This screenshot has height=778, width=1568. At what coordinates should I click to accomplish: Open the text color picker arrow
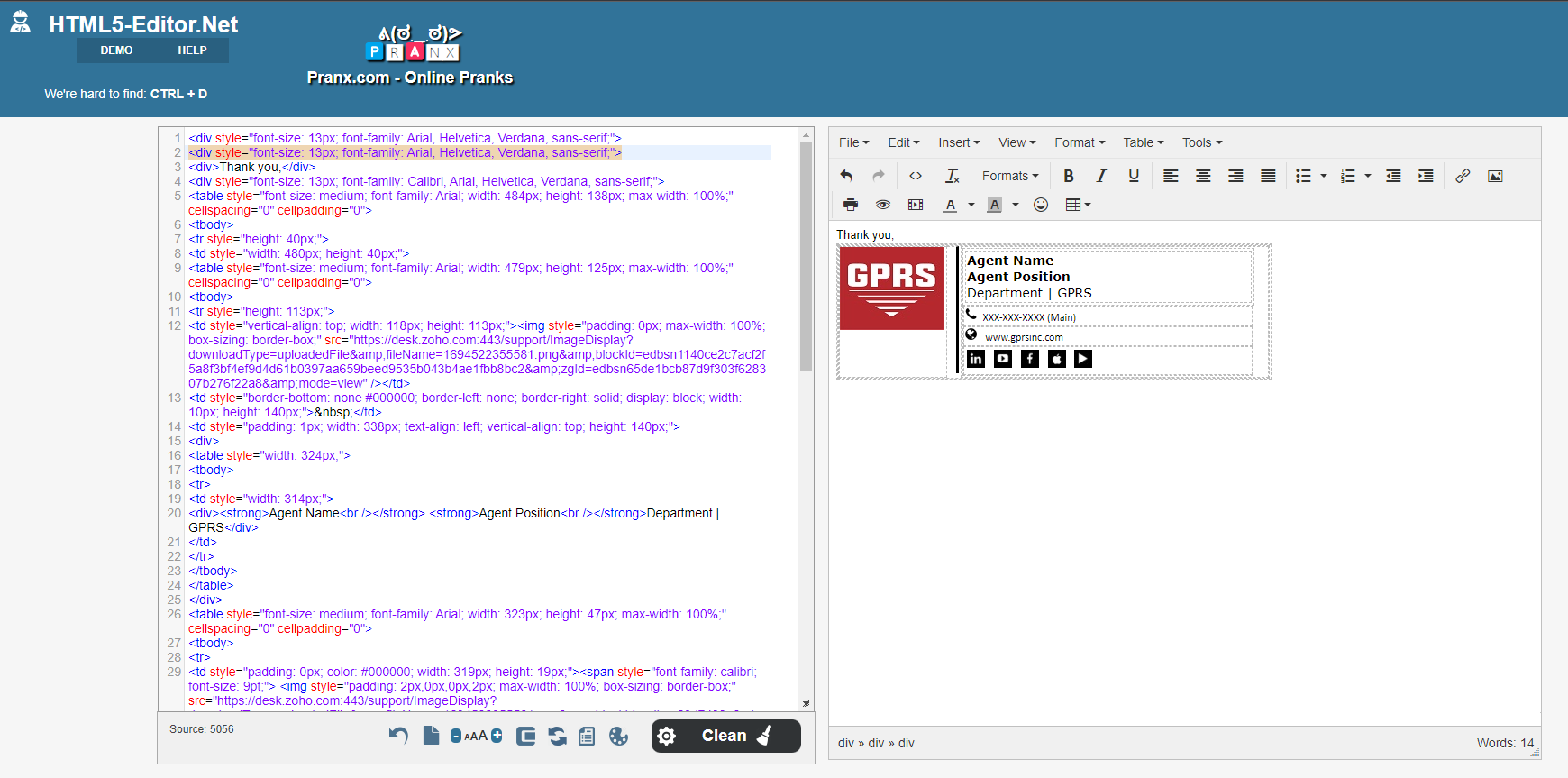[971, 205]
